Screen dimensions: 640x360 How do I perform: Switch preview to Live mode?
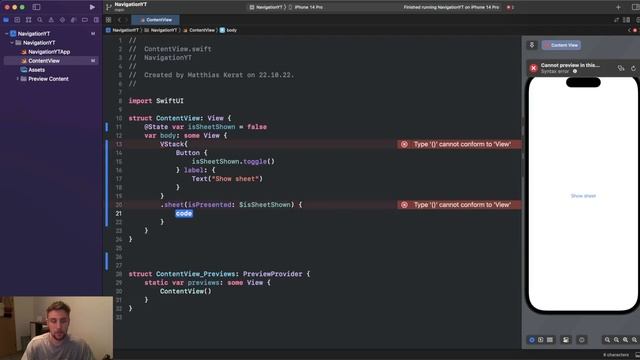531,340
